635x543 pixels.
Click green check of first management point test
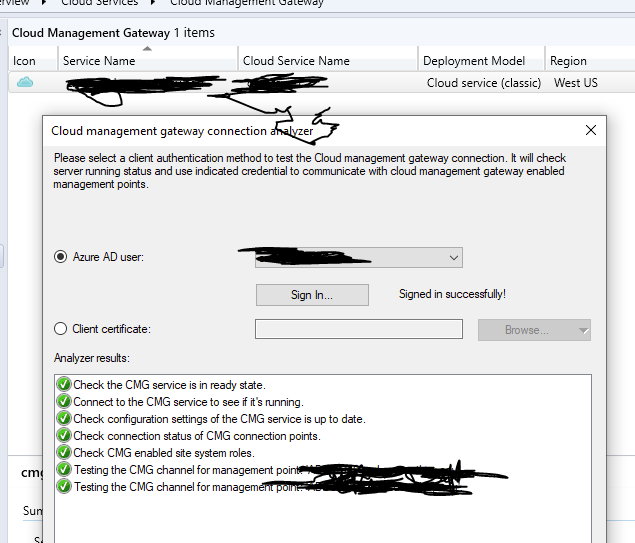64,469
